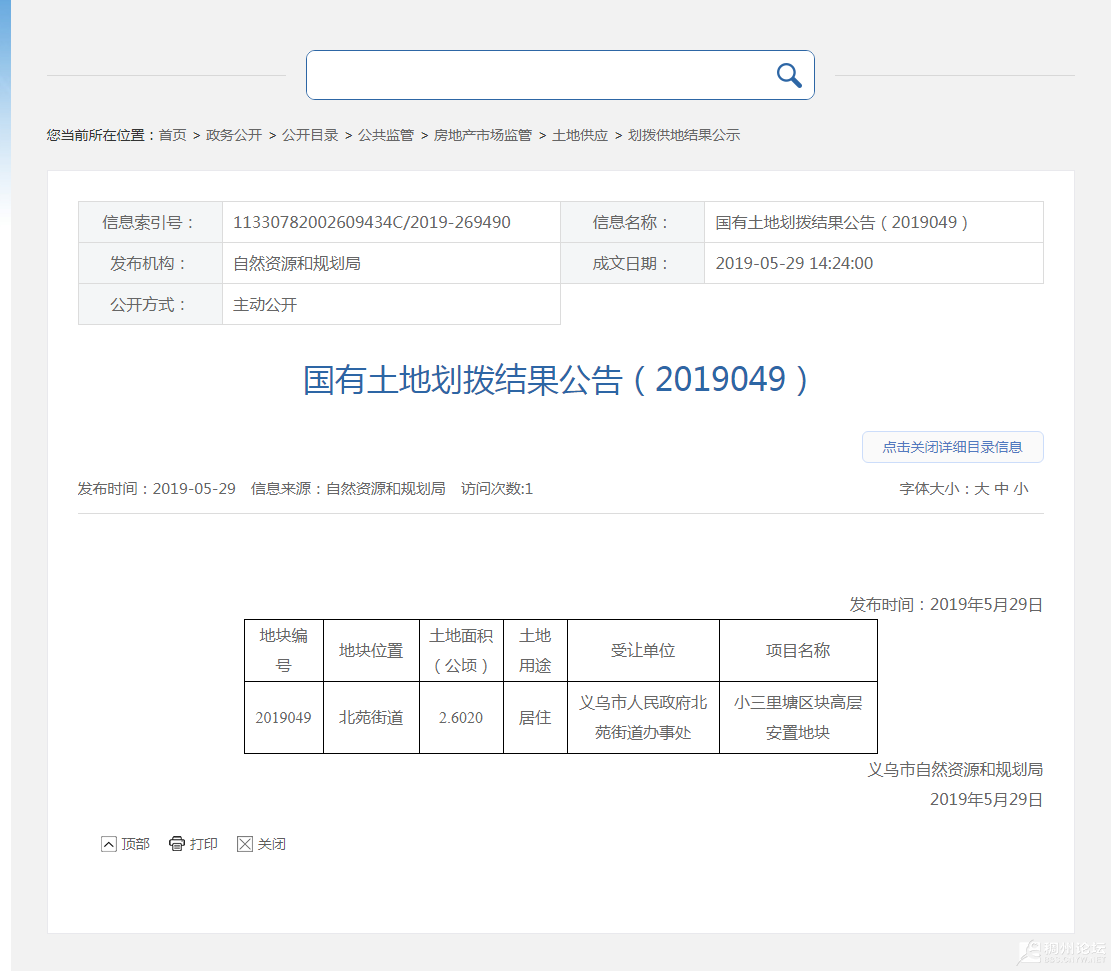Click the 地块位置 column header
The height and width of the screenshot is (971, 1111).
(371, 651)
